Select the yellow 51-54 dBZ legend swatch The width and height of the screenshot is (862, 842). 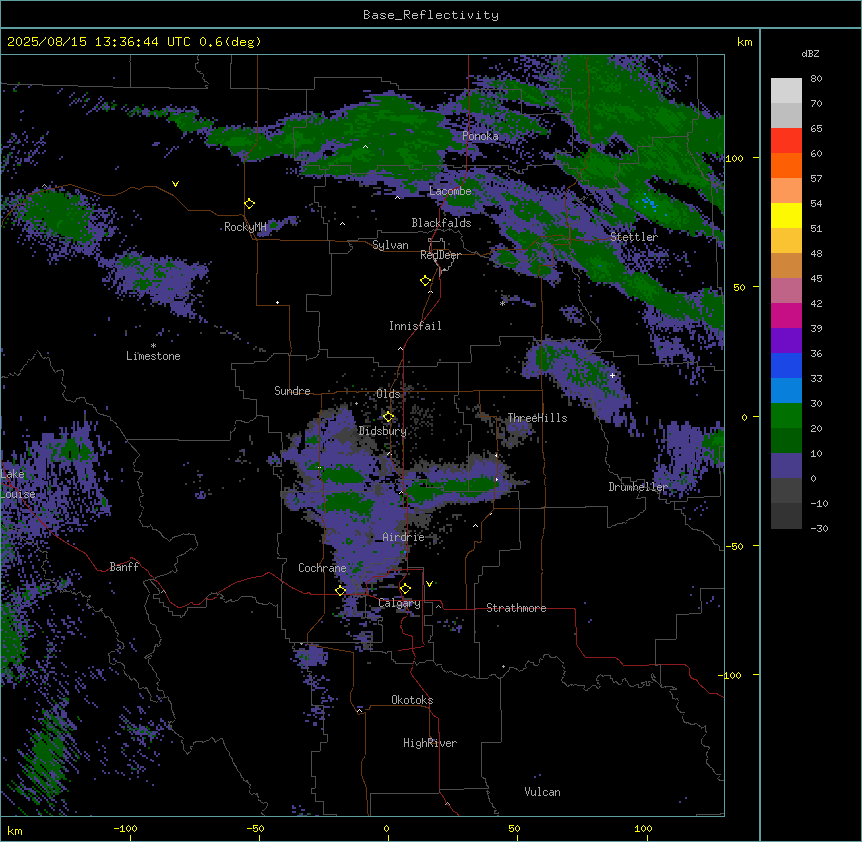[786, 215]
